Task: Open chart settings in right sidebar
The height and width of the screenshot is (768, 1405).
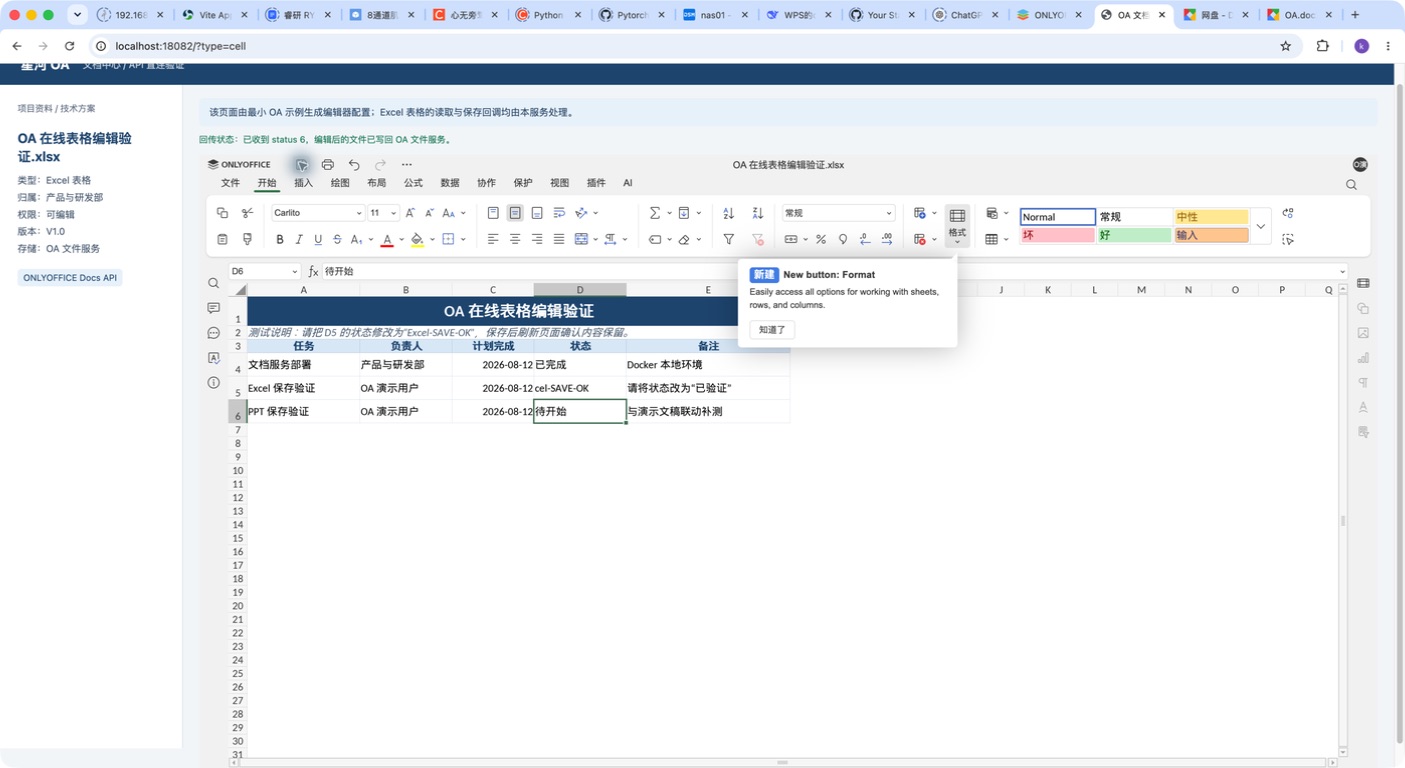Action: pyautogui.click(x=1363, y=358)
